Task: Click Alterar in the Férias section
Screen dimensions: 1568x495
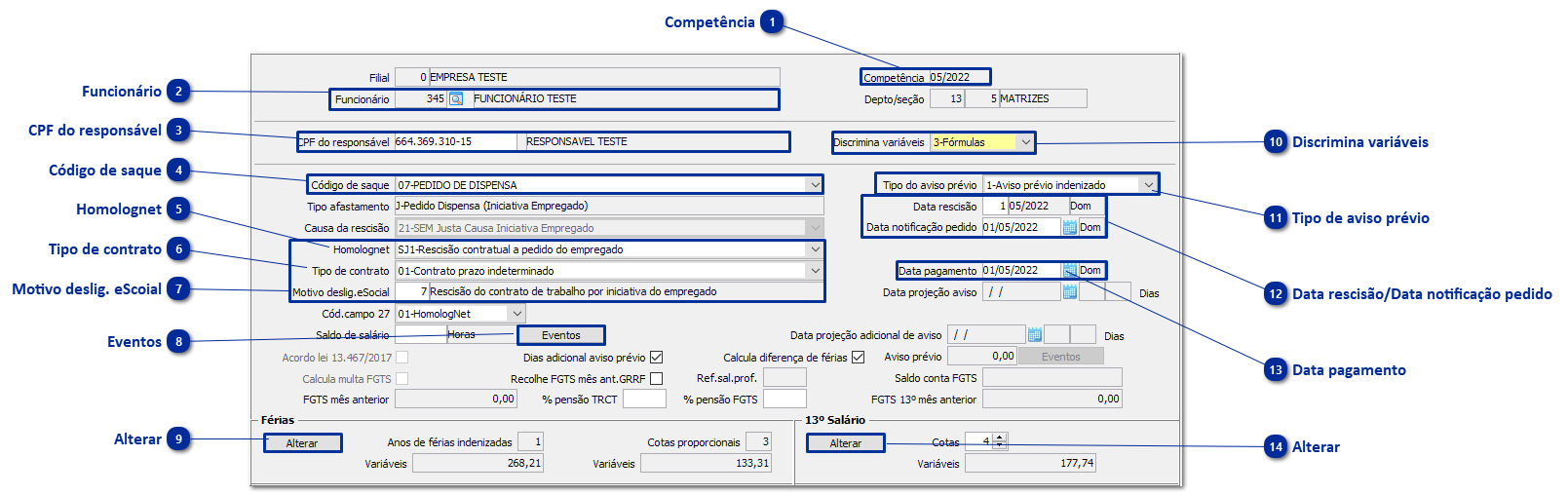Action: [302, 443]
